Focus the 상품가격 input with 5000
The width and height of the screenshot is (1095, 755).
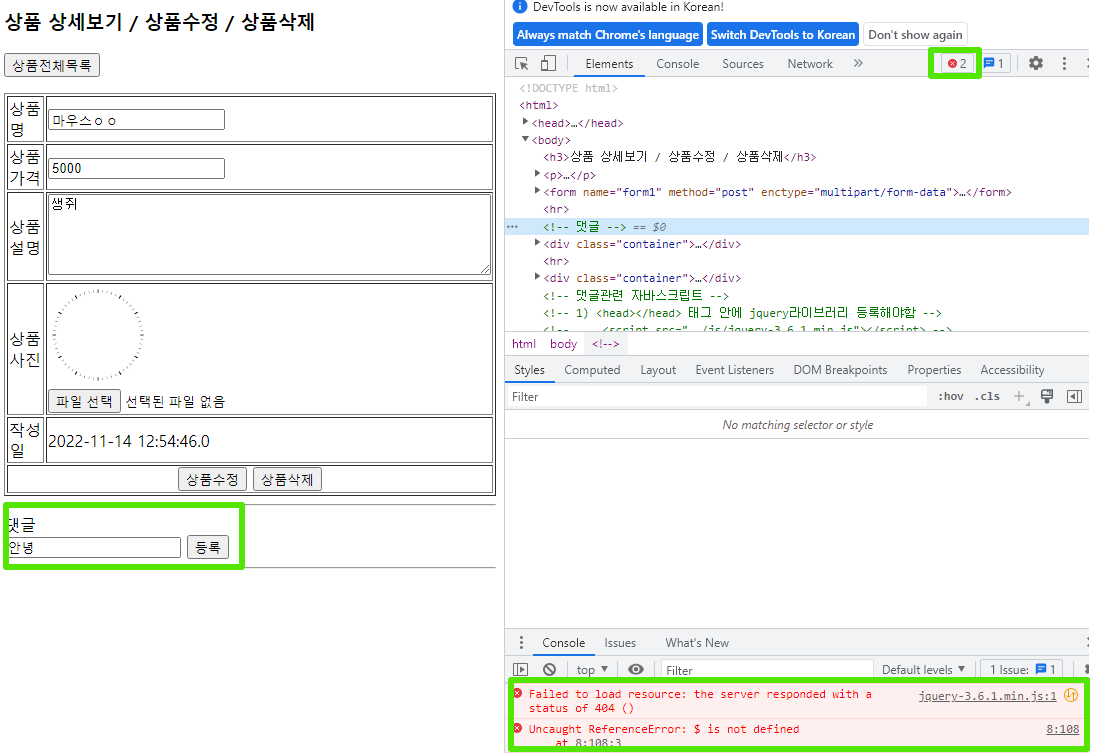pyautogui.click(x=136, y=168)
